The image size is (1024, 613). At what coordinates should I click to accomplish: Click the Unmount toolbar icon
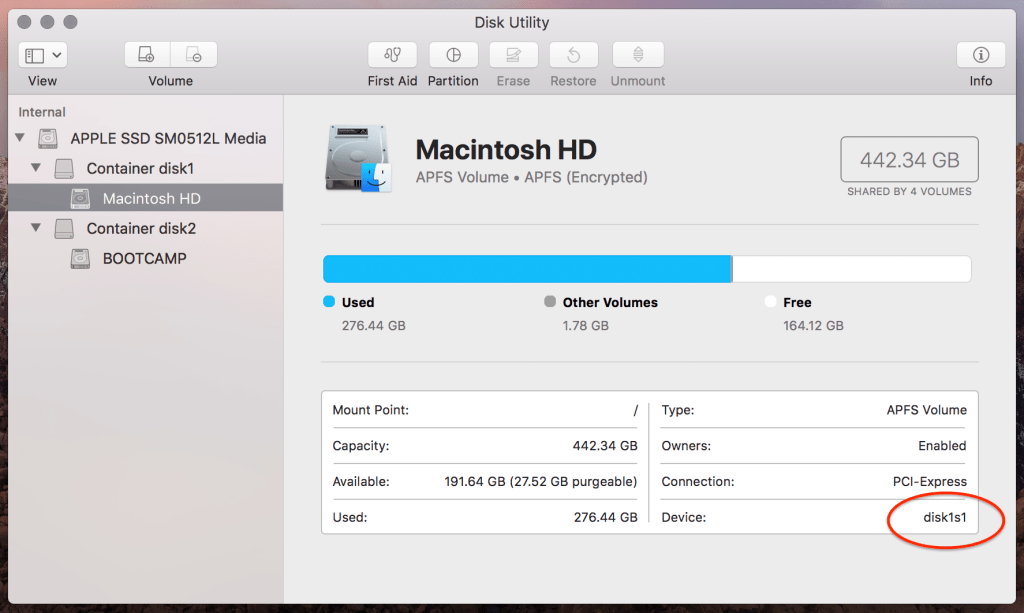pos(638,55)
